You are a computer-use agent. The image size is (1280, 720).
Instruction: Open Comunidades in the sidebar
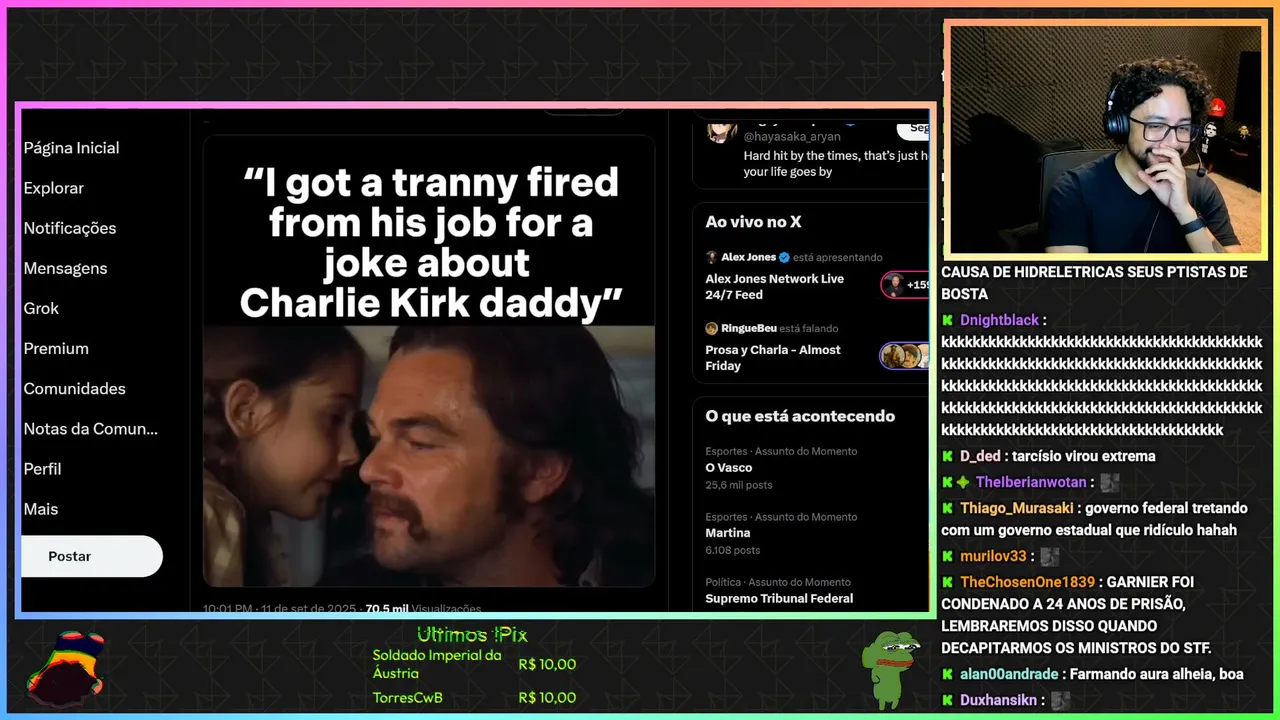coord(75,388)
